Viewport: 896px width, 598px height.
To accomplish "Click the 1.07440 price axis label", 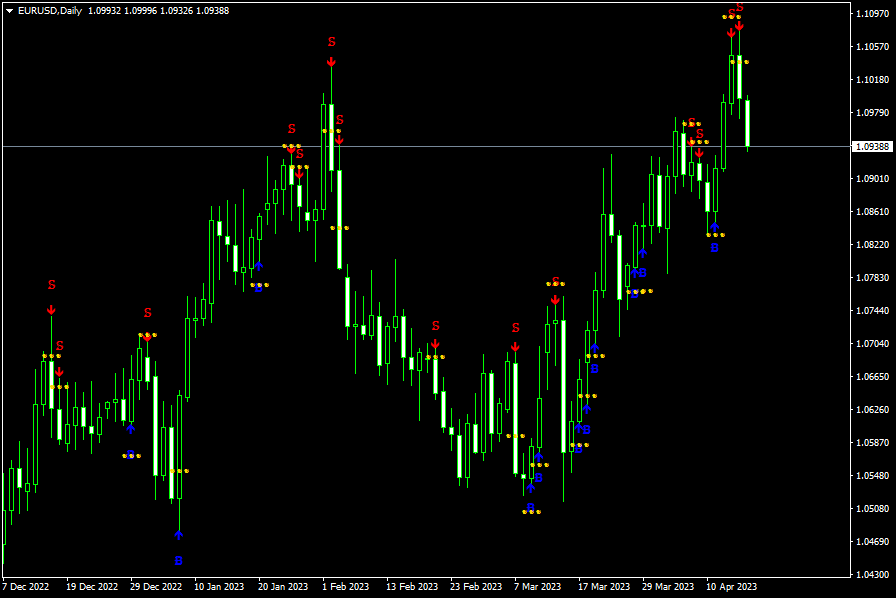I will coord(873,310).
